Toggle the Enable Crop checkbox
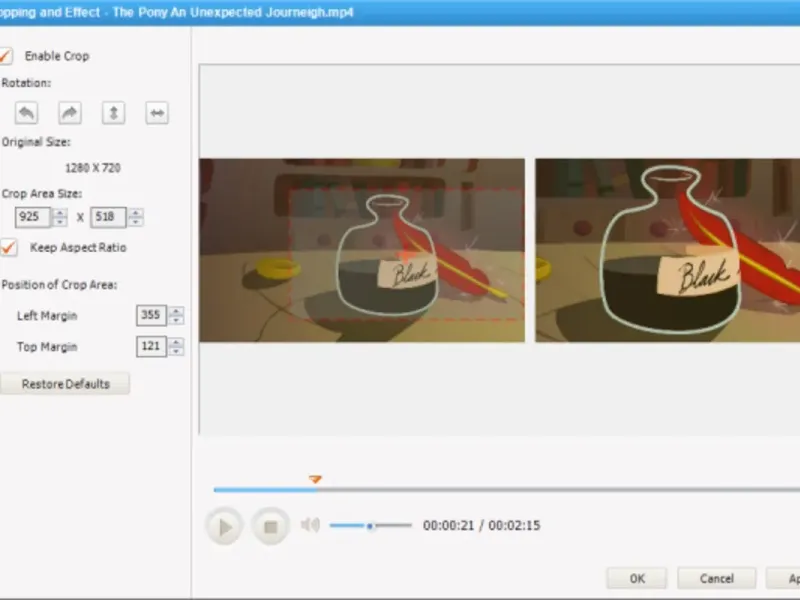 coord(6,56)
